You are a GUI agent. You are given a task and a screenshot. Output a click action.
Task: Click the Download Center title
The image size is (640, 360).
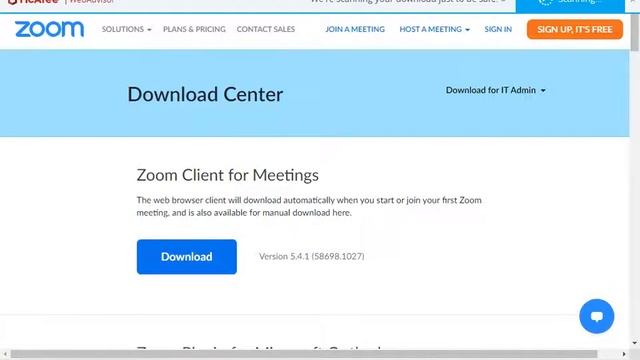[205, 94]
